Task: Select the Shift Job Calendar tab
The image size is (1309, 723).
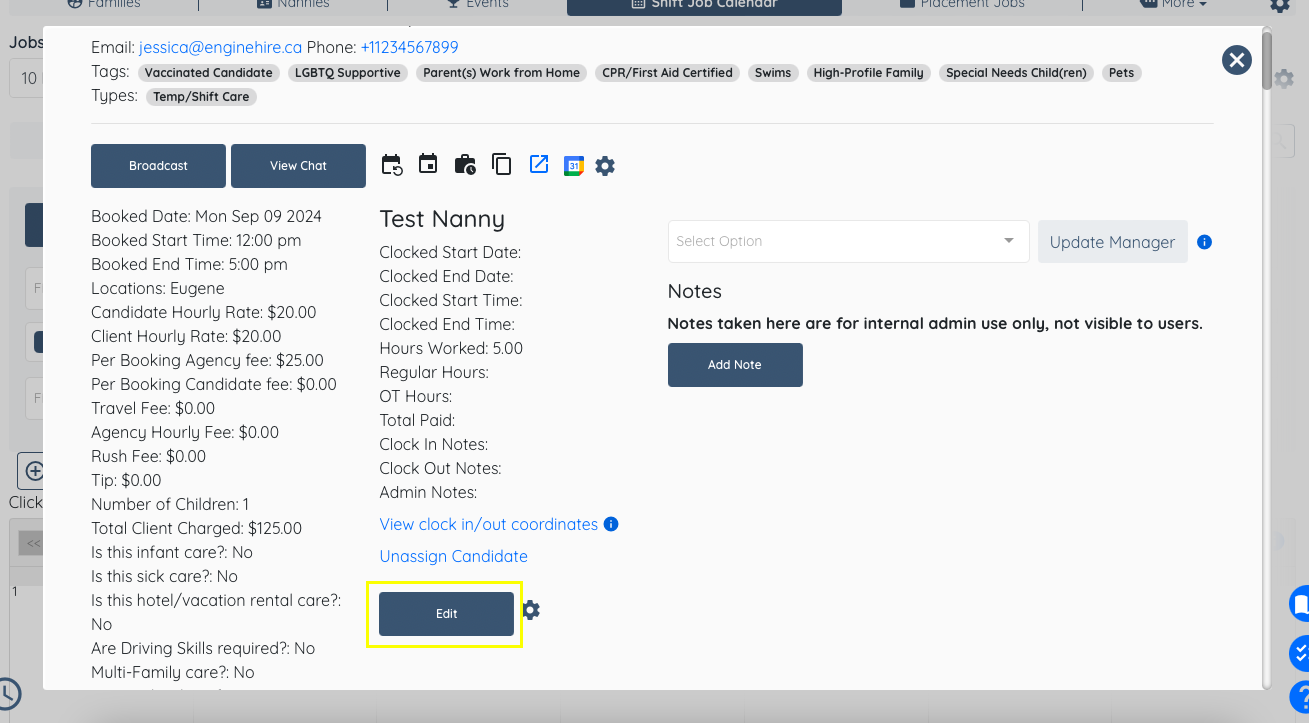Action: [x=704, y=4]
